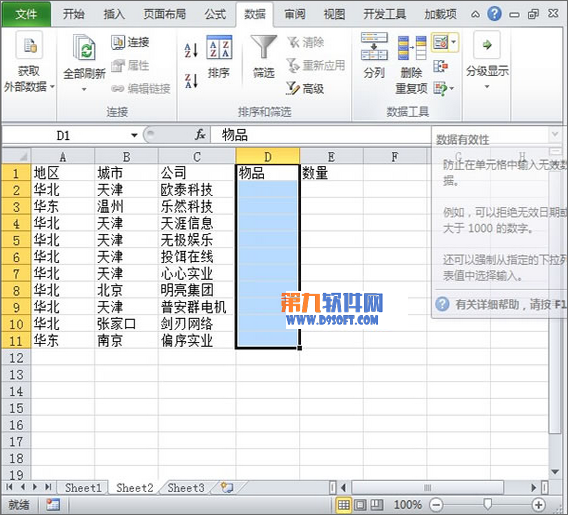568x515 pixels.
Task: Open the custom Sort dialog
Action: pos(219,57)
